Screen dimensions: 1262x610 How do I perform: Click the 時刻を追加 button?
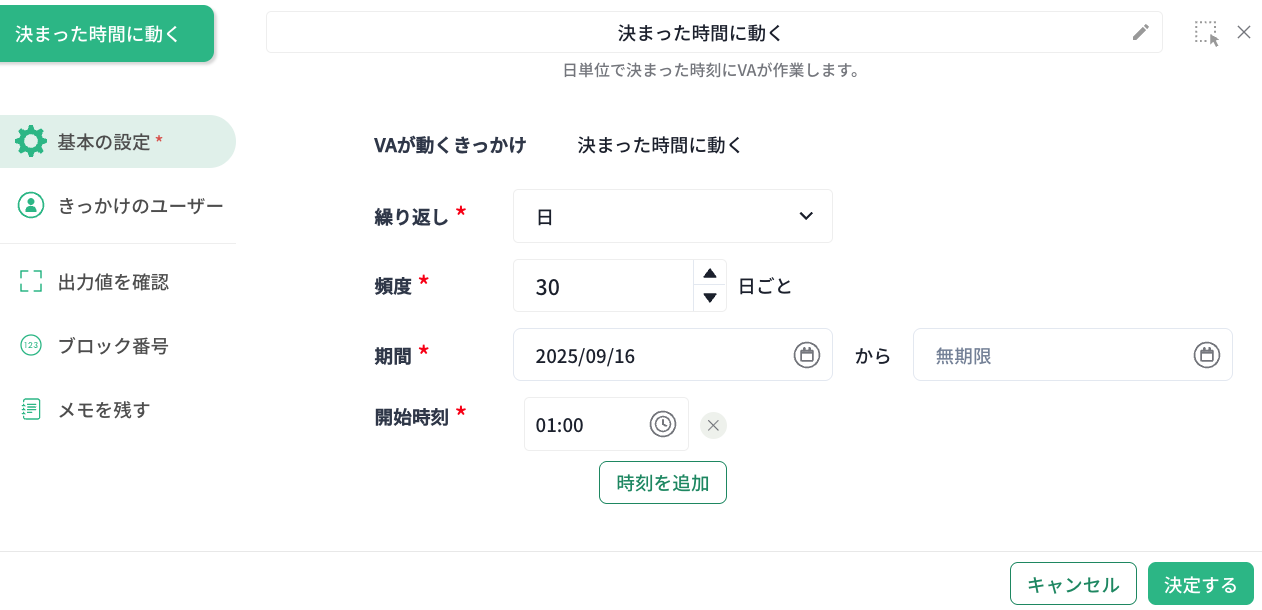[663, 483]
